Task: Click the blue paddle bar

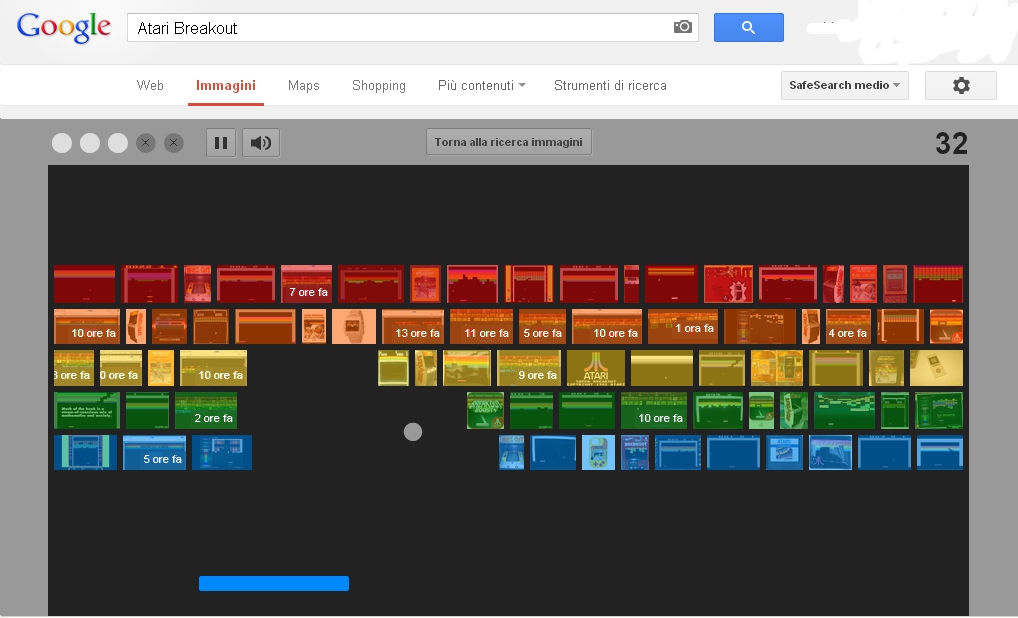Action: (274, 583)
